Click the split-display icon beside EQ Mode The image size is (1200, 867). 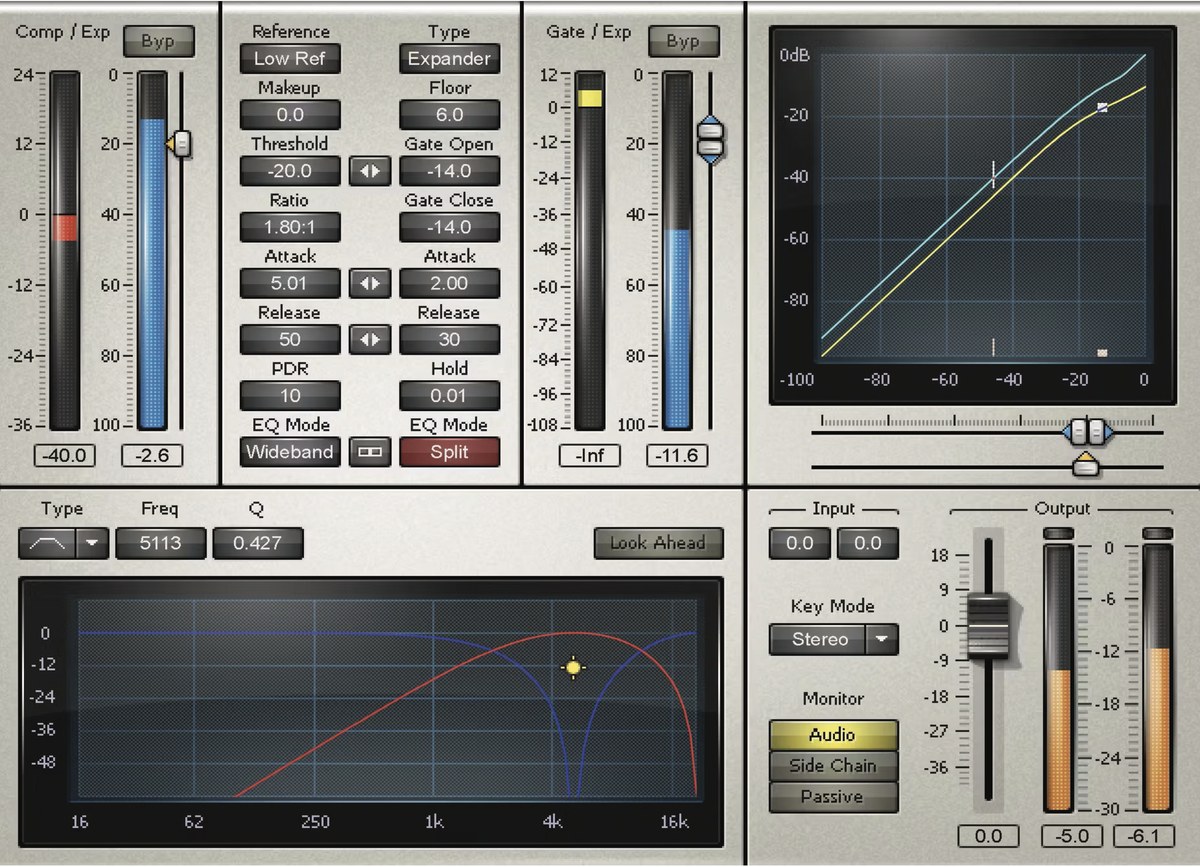tap(370, 452)
